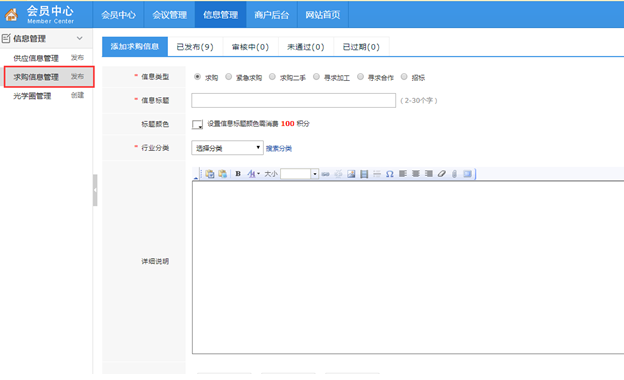Click the eraser remove-format icon
Image resolution: width=624 pixels, height=380 pixels.
pos(442,174)
